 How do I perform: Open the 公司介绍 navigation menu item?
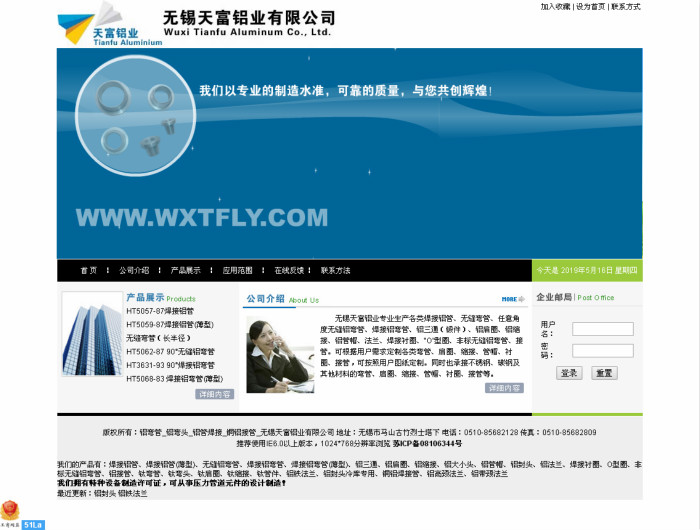[x=134, y=270]
